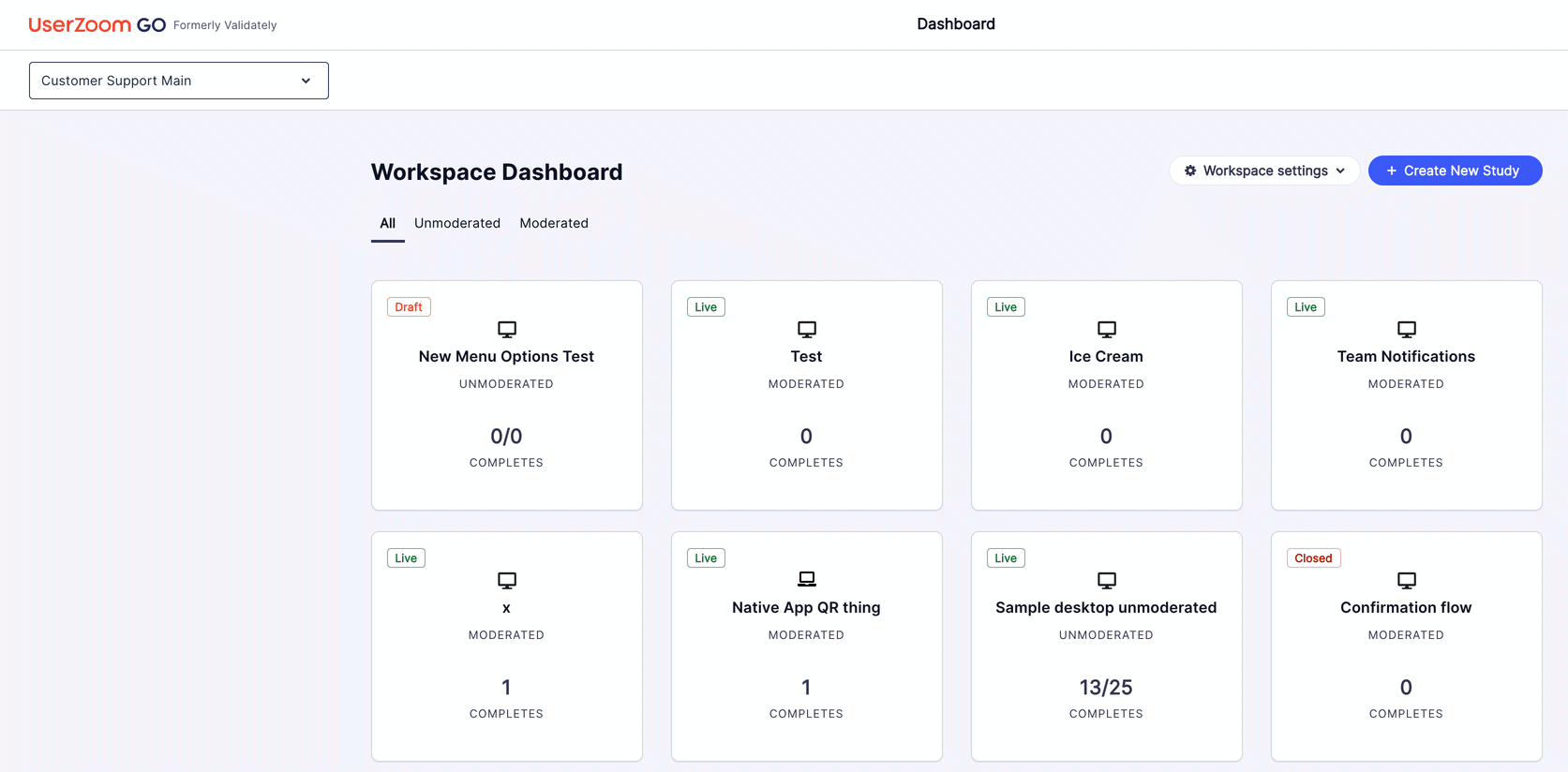Screen dimensions: 1568x772
Task: Open the Customer Support Main workspace dropdown
Action: pyautogui.click(x=179, y=81)
